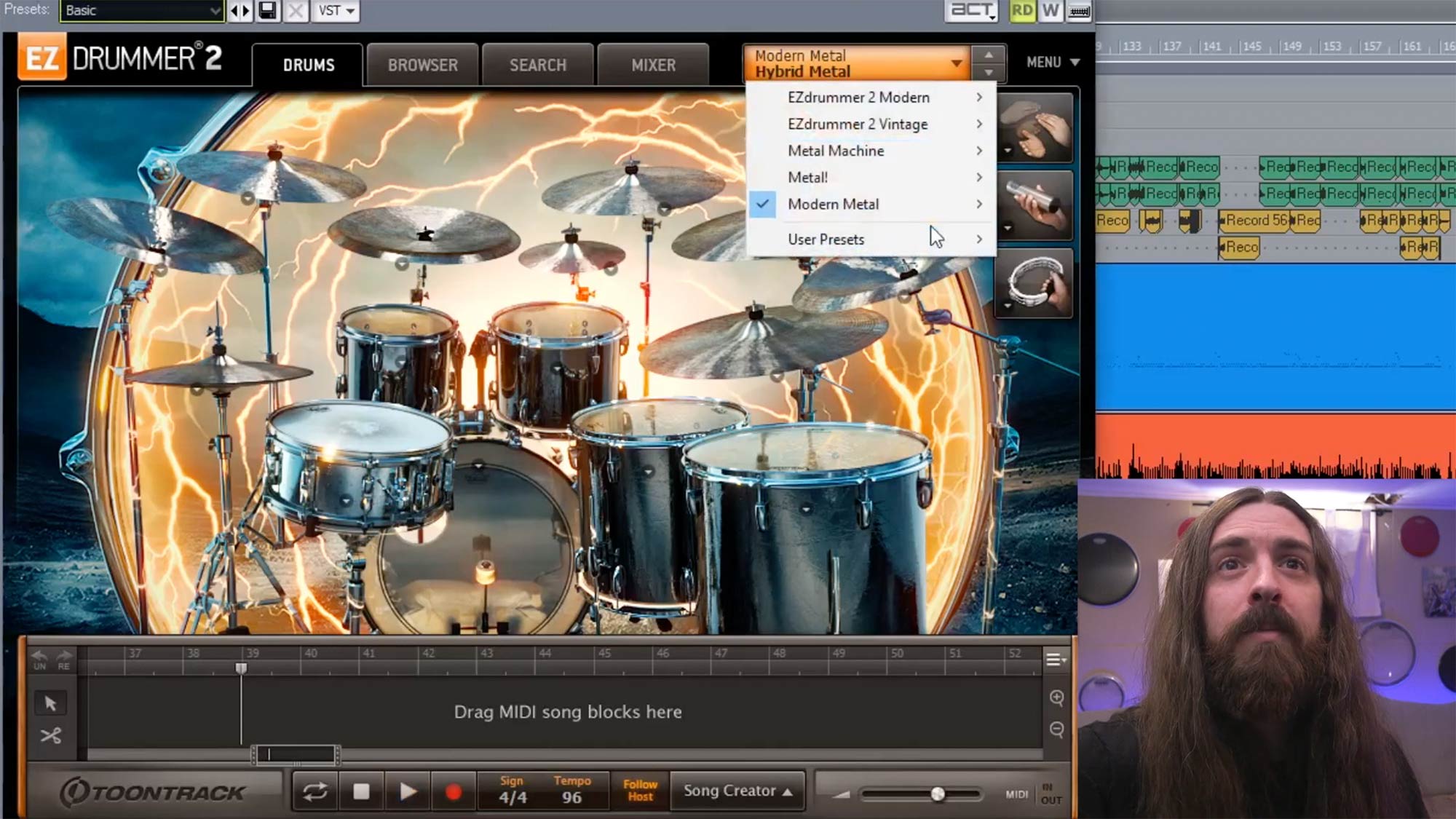Image resolution: width=1456 pixels, height=819 pixels.
Task: Expand the EZdrummer 2 Vintage submenu arrow
Action: (979, 124)
